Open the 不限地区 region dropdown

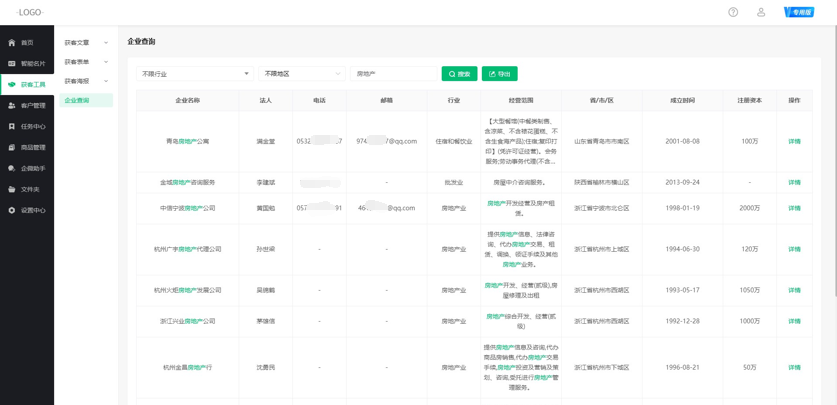point(301,74)
